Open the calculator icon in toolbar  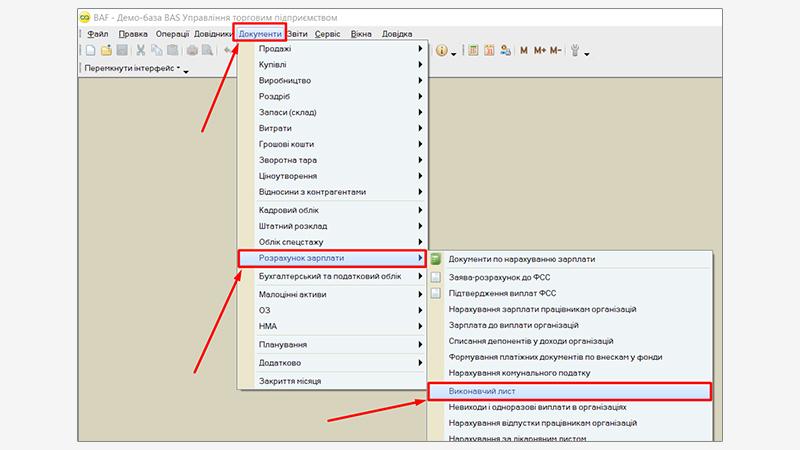[473, 51]
